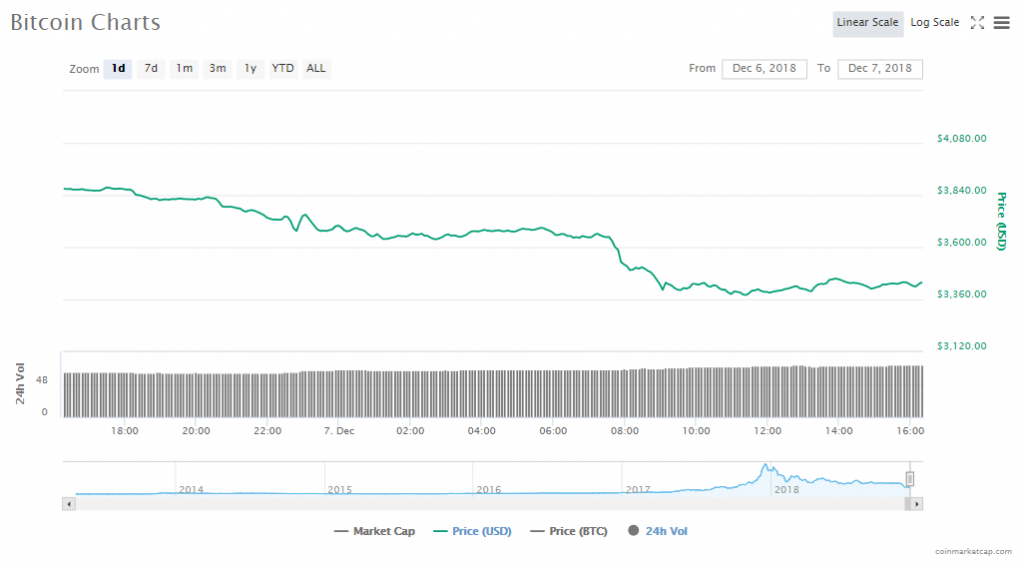Toggle Price (USD) series in legend
Screen dimensions: 1024x564
coord(472,531)
